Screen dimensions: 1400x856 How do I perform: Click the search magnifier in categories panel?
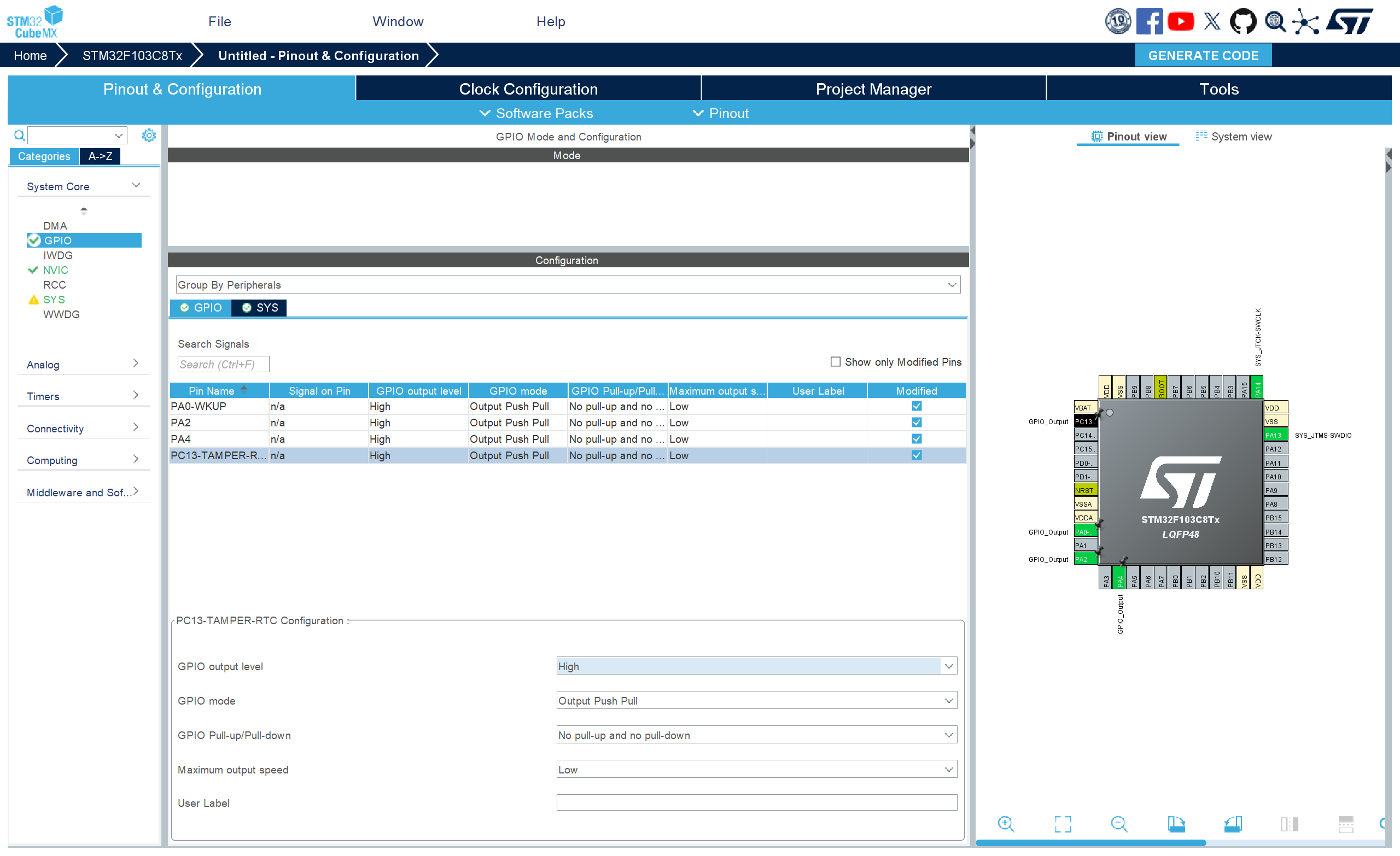[x=19, y=135]
